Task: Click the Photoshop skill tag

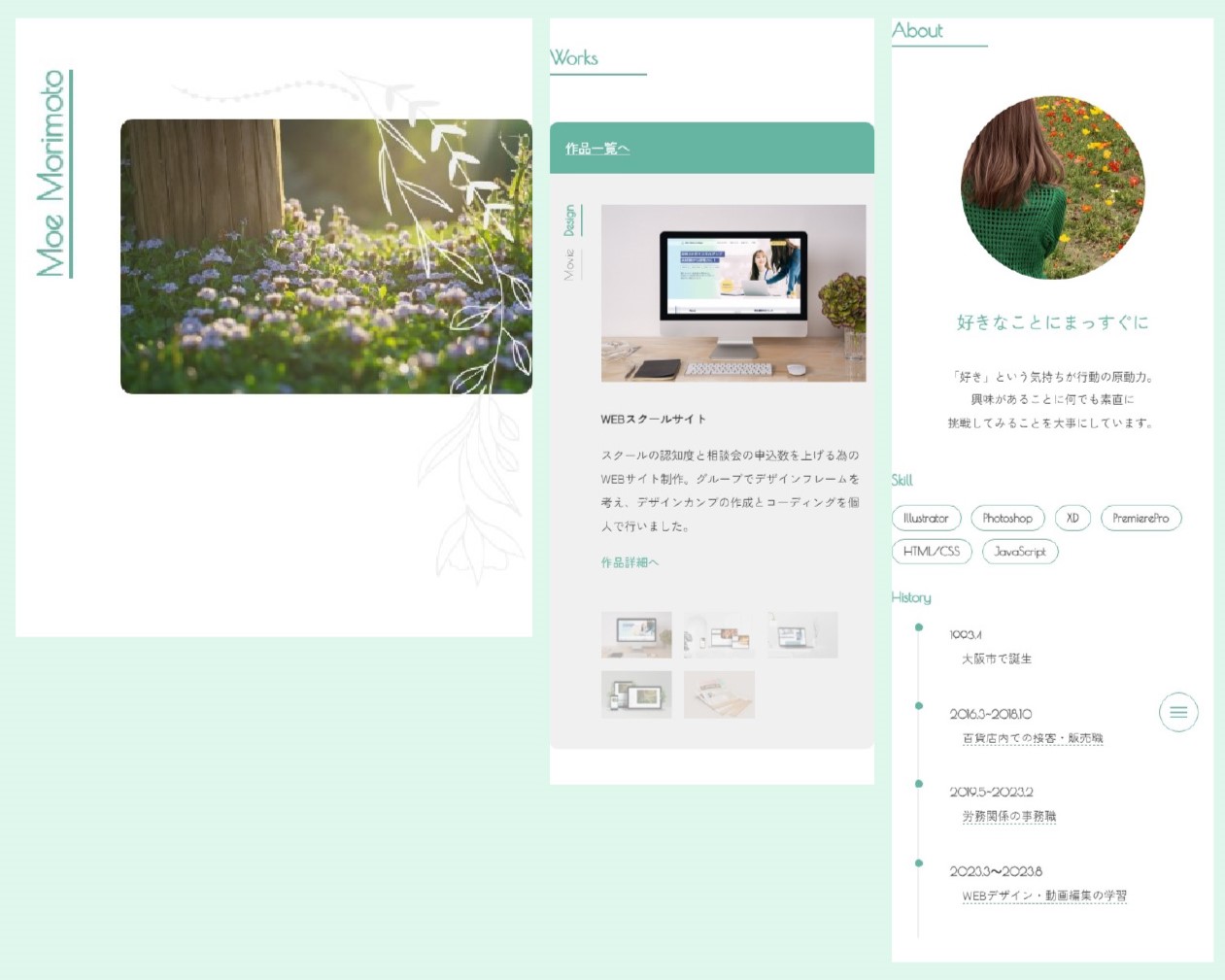Action: [1007, 519]
